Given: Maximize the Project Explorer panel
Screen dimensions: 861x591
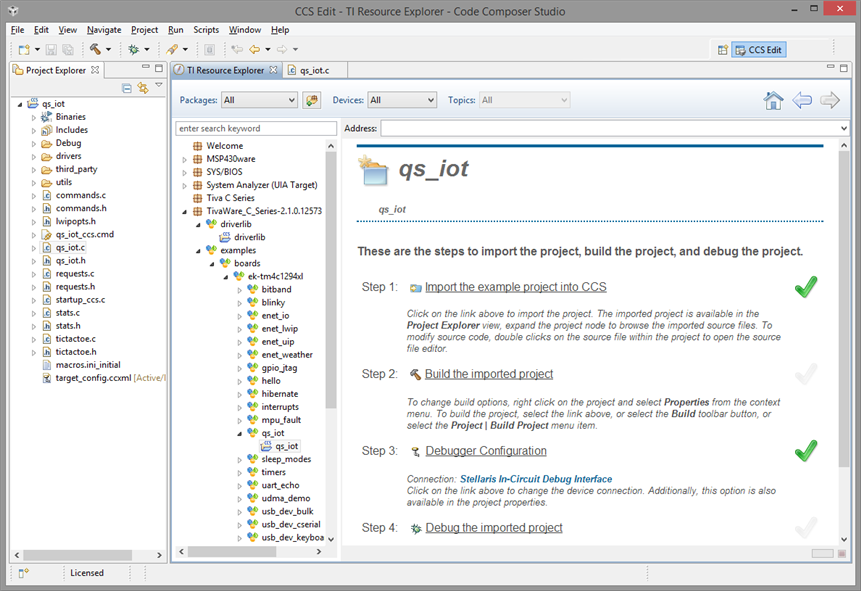Looking at the screenshot, I should click(x=159, y=68).
